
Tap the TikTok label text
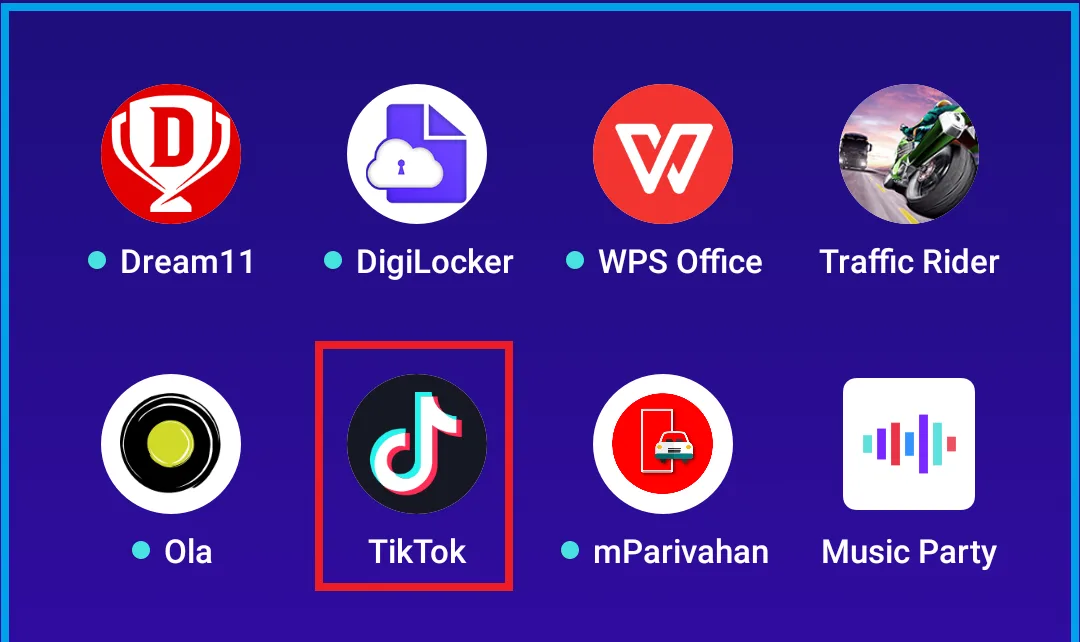point(417,552)
